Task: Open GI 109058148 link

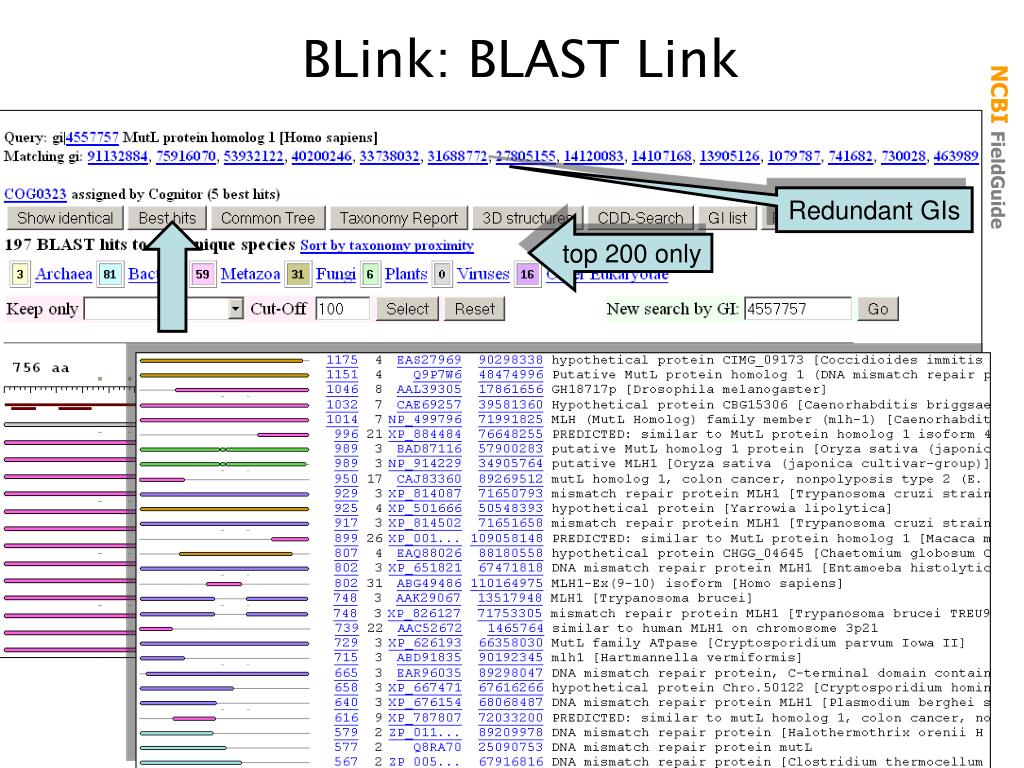Action: point(507,539)
